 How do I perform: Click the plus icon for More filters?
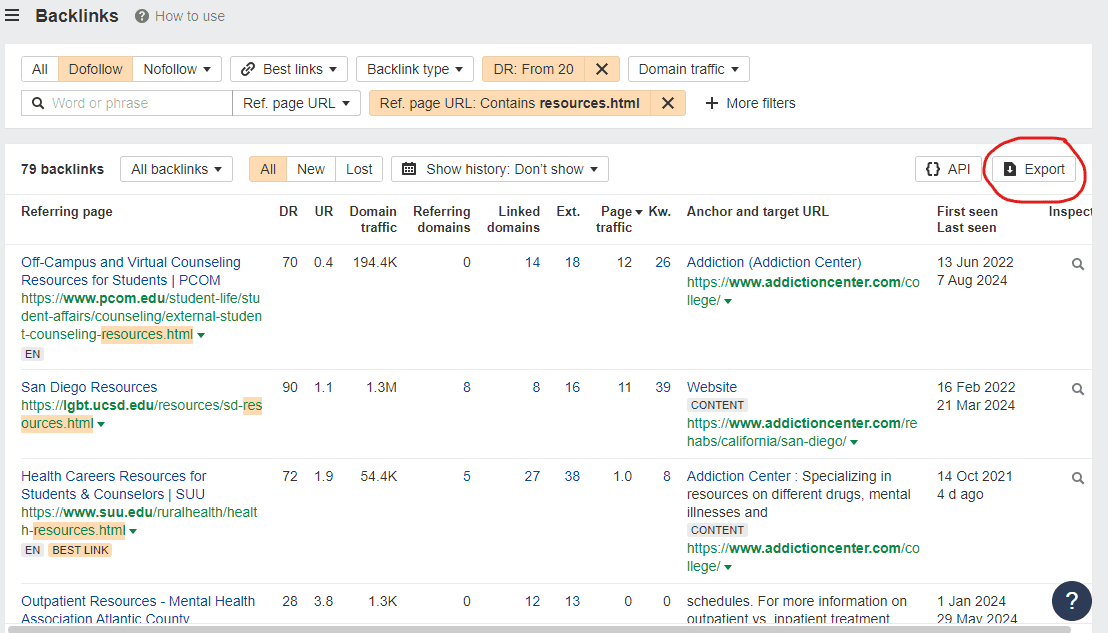(712, 103)
